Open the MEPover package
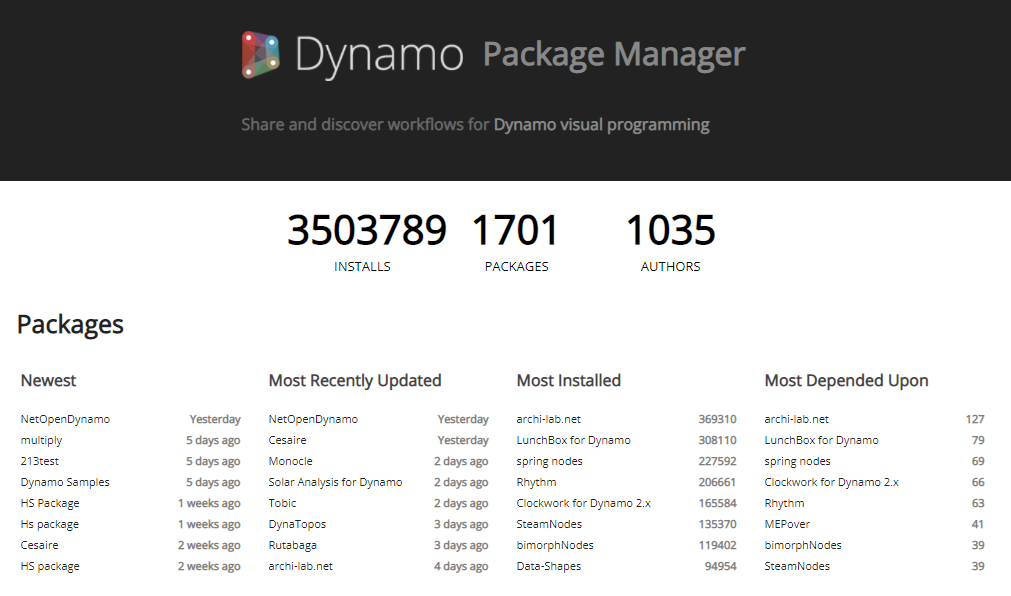 (787, 524)
